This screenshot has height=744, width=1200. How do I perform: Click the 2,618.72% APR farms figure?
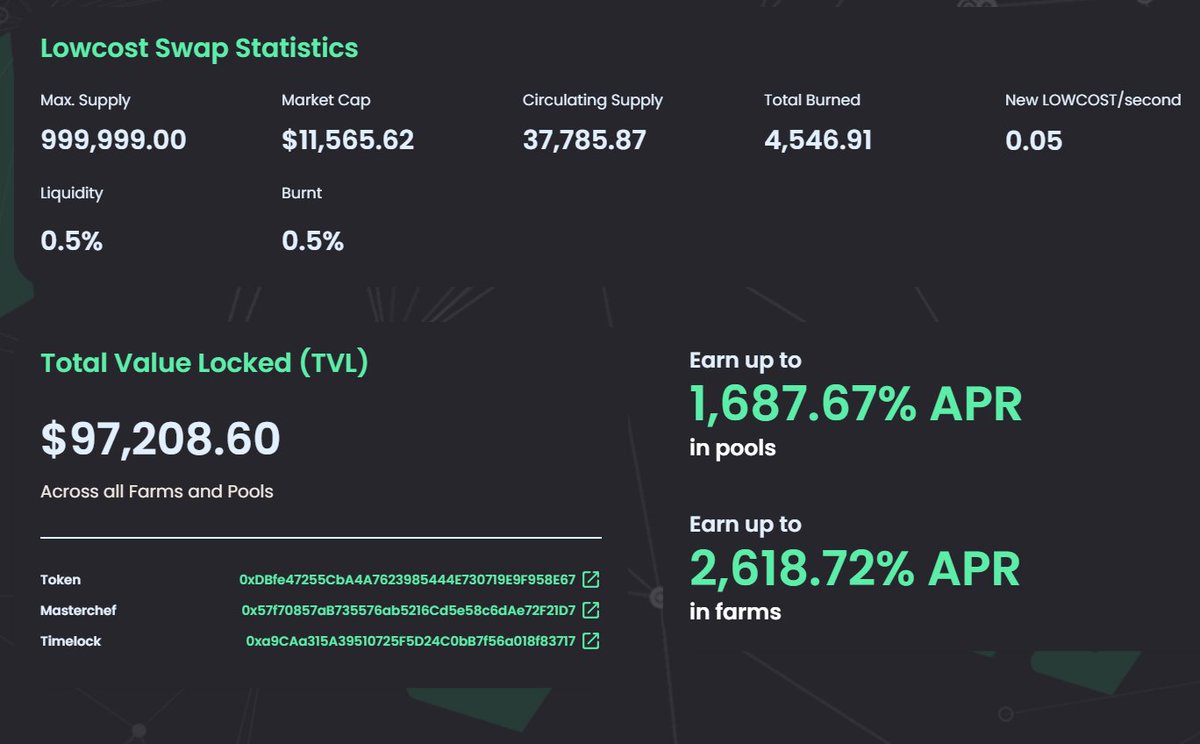click(855, 569)
